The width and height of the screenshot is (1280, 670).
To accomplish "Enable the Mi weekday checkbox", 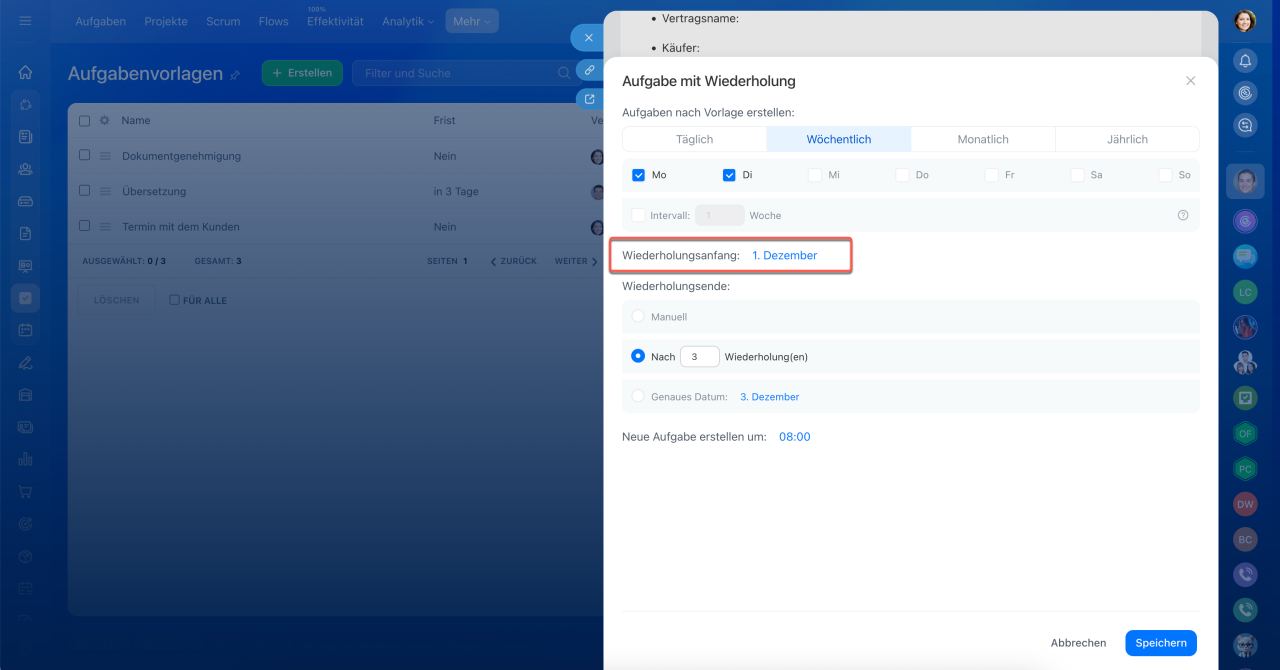I will coord(815,175).
